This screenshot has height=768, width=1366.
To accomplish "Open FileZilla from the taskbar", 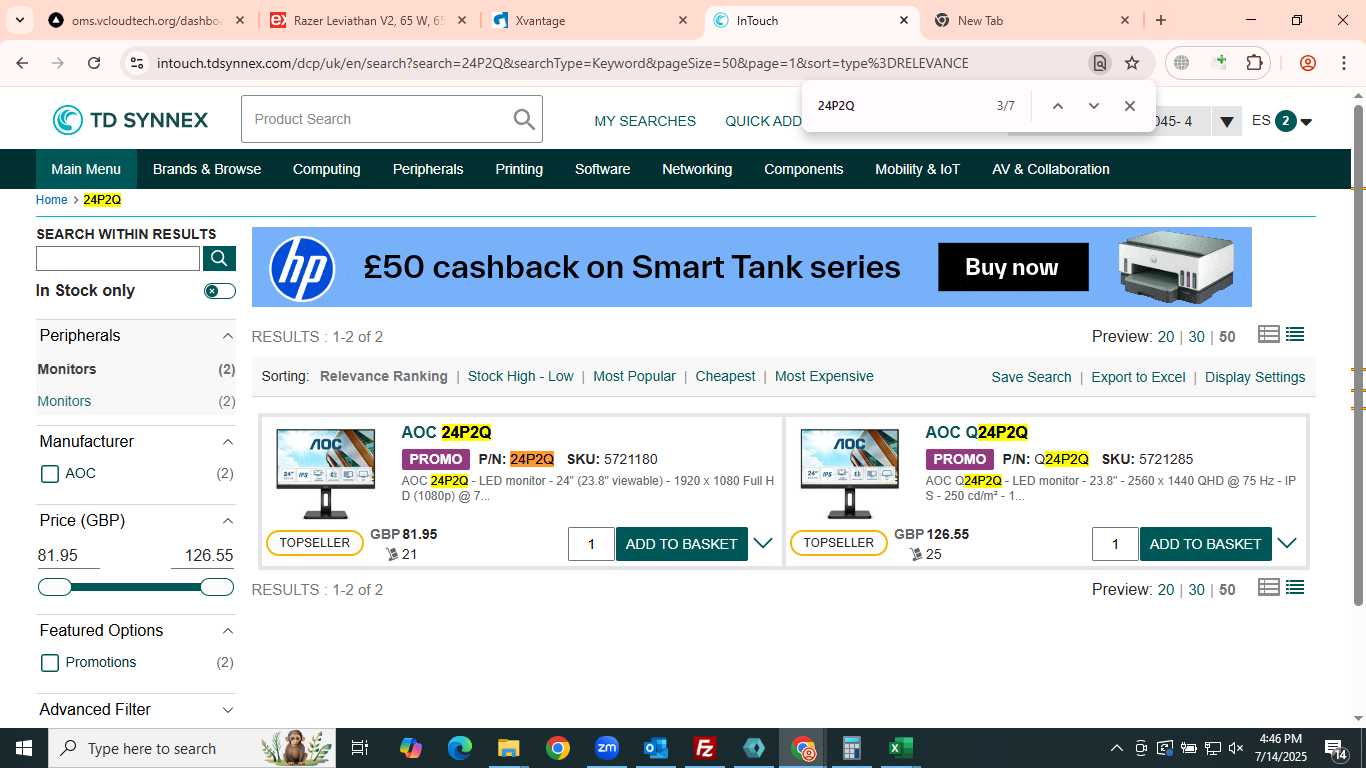I will coord(705,748).
